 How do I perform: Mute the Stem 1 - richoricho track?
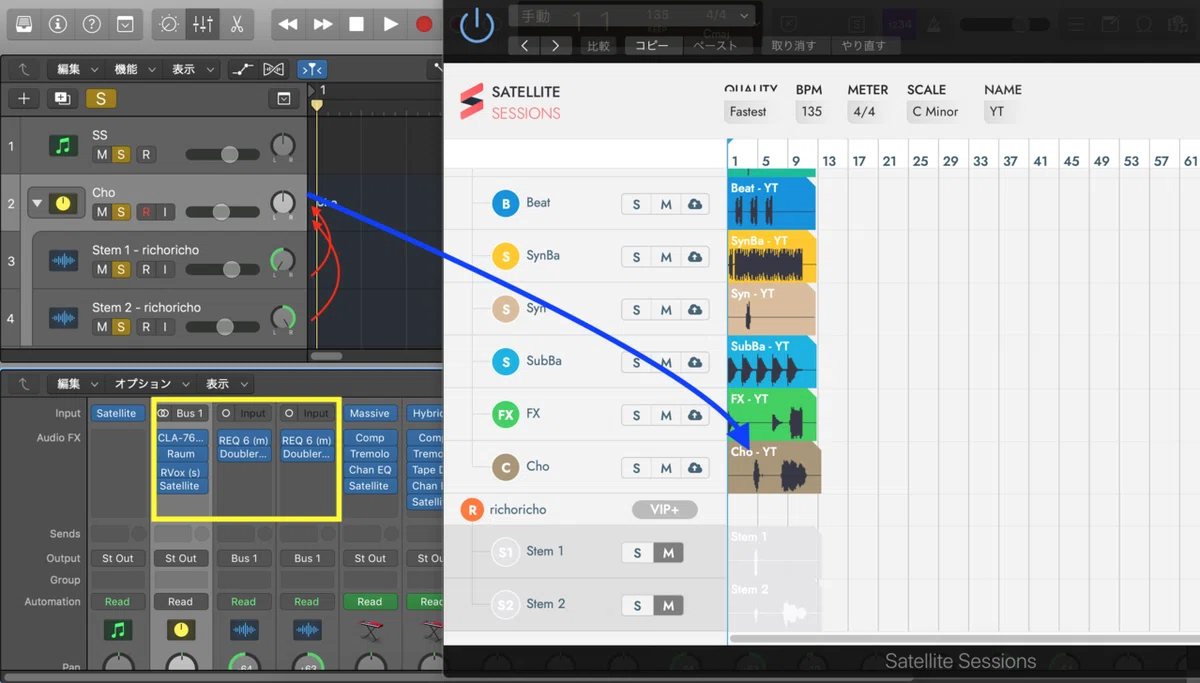(101, 269)
